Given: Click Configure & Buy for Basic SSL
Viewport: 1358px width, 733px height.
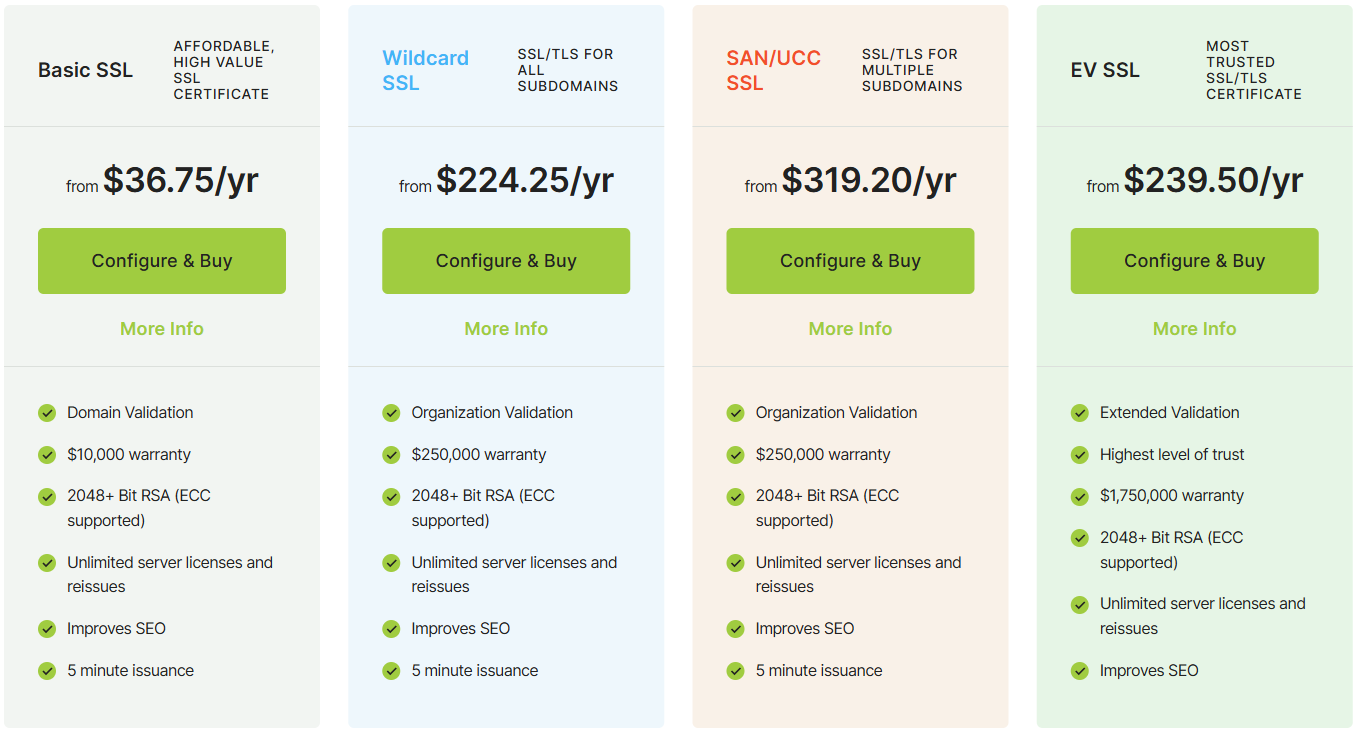Looking at the screenshot, I should coord(162,261).
